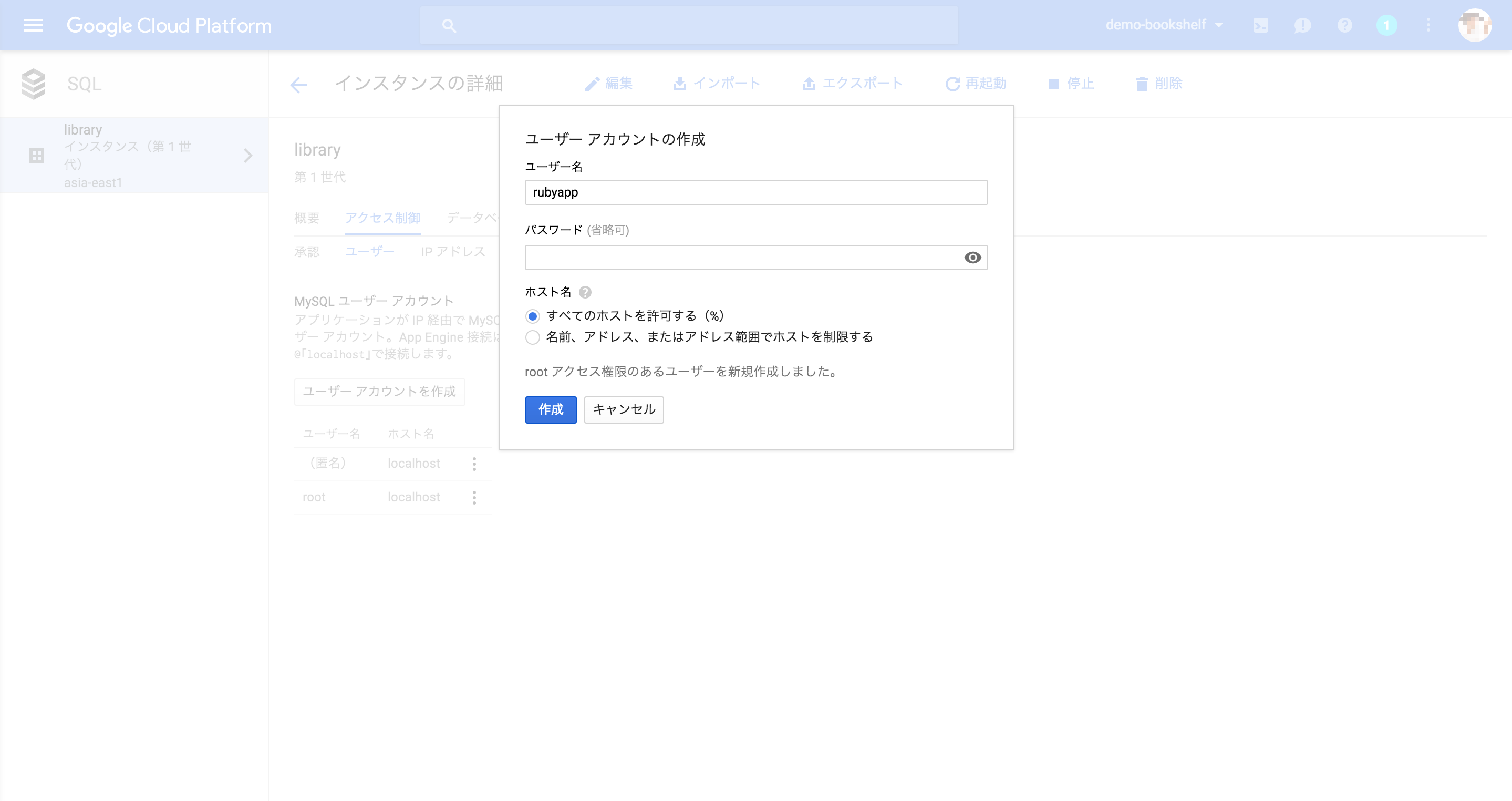Select すべてのホストを許可する radio option
Viewport: 1512px width, 801px height.
(x=532, y=315)
